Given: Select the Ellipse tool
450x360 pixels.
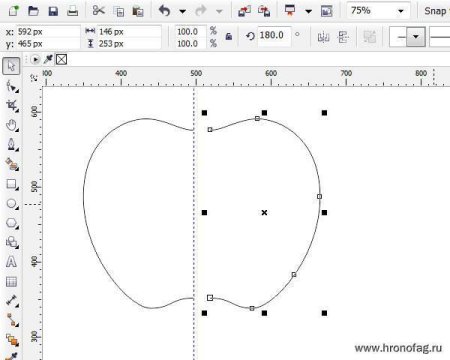Looking at the screenshot, I should click(x=12, y=203).
